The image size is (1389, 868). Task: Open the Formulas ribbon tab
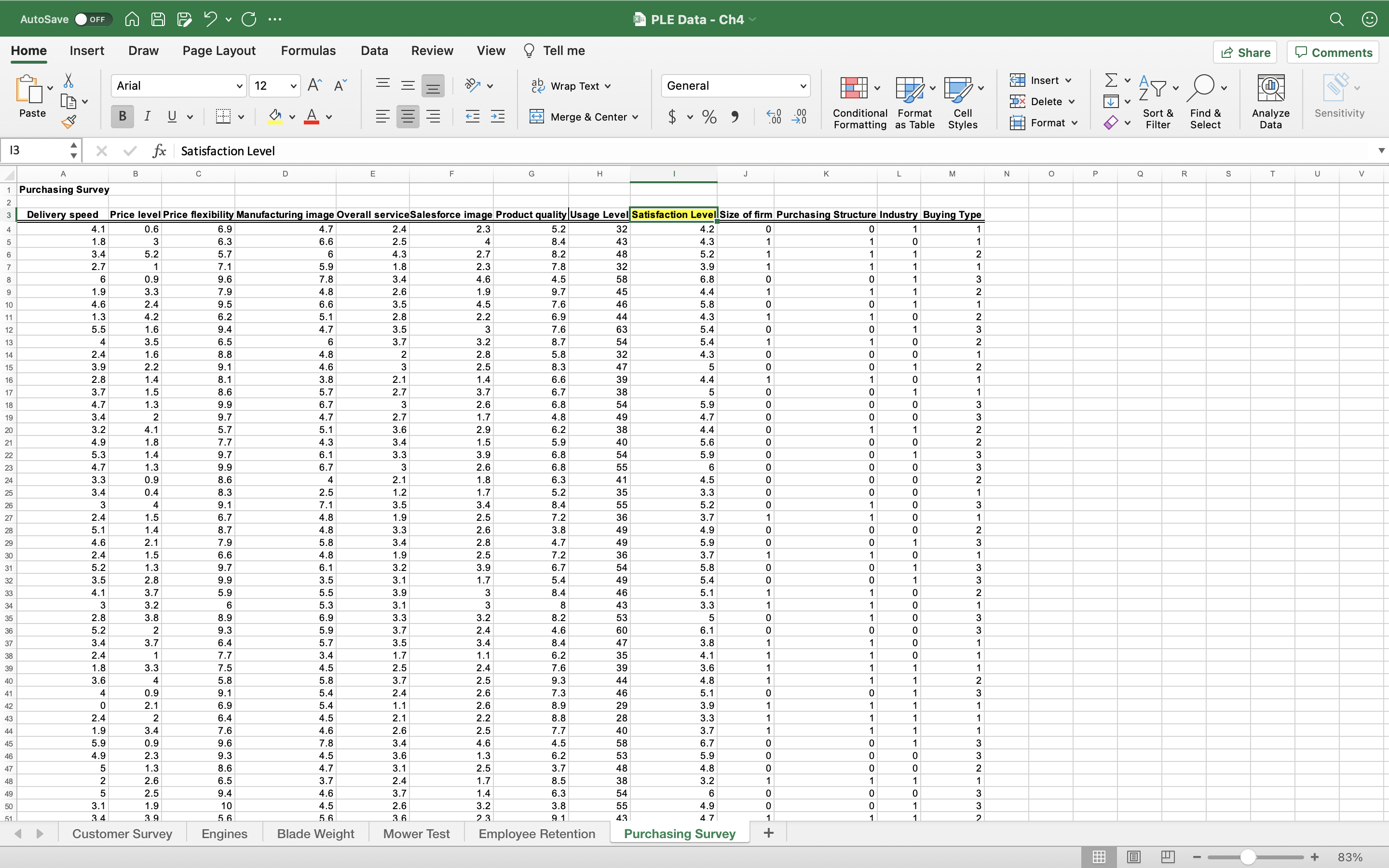coord(308,51)
